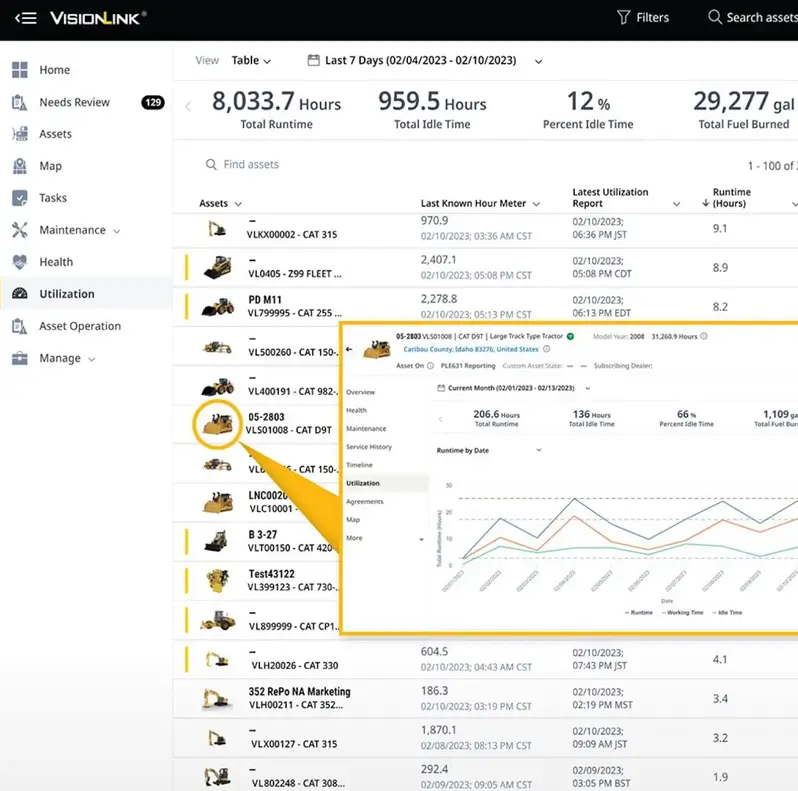
Task: Expand the Maintenance sidebar submenu
Action: coord(79,230)
